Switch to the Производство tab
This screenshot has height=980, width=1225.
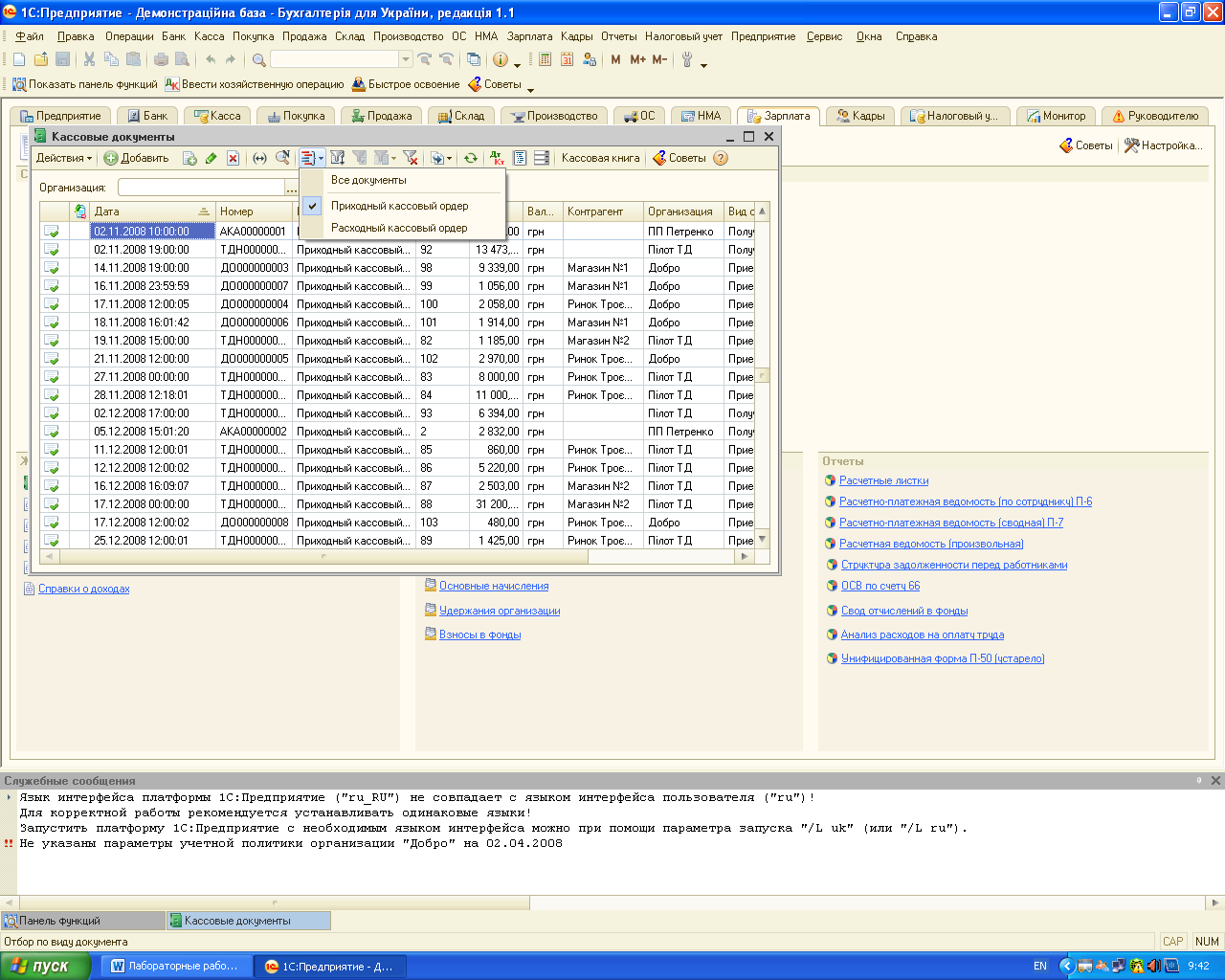click(x=553, y=116)
